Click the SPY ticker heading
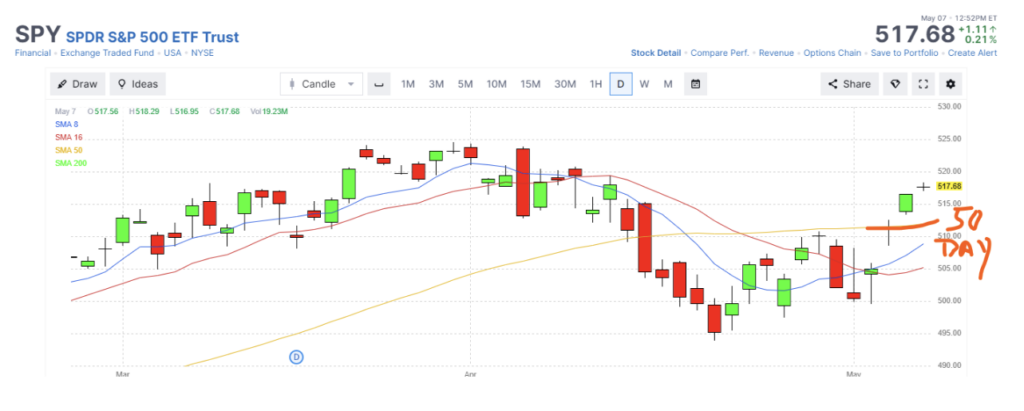The image size is (1024, 411). point(38,34)
